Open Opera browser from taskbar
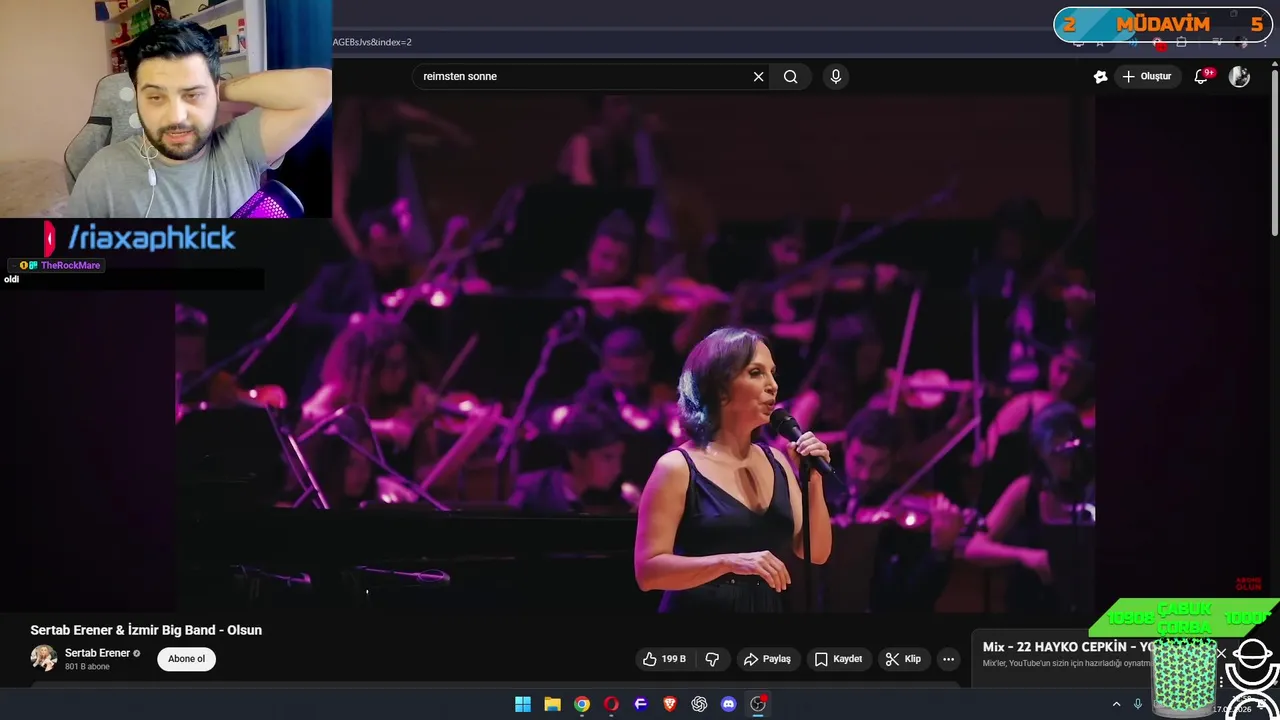Screen dimensions: 1280x720 611,704
